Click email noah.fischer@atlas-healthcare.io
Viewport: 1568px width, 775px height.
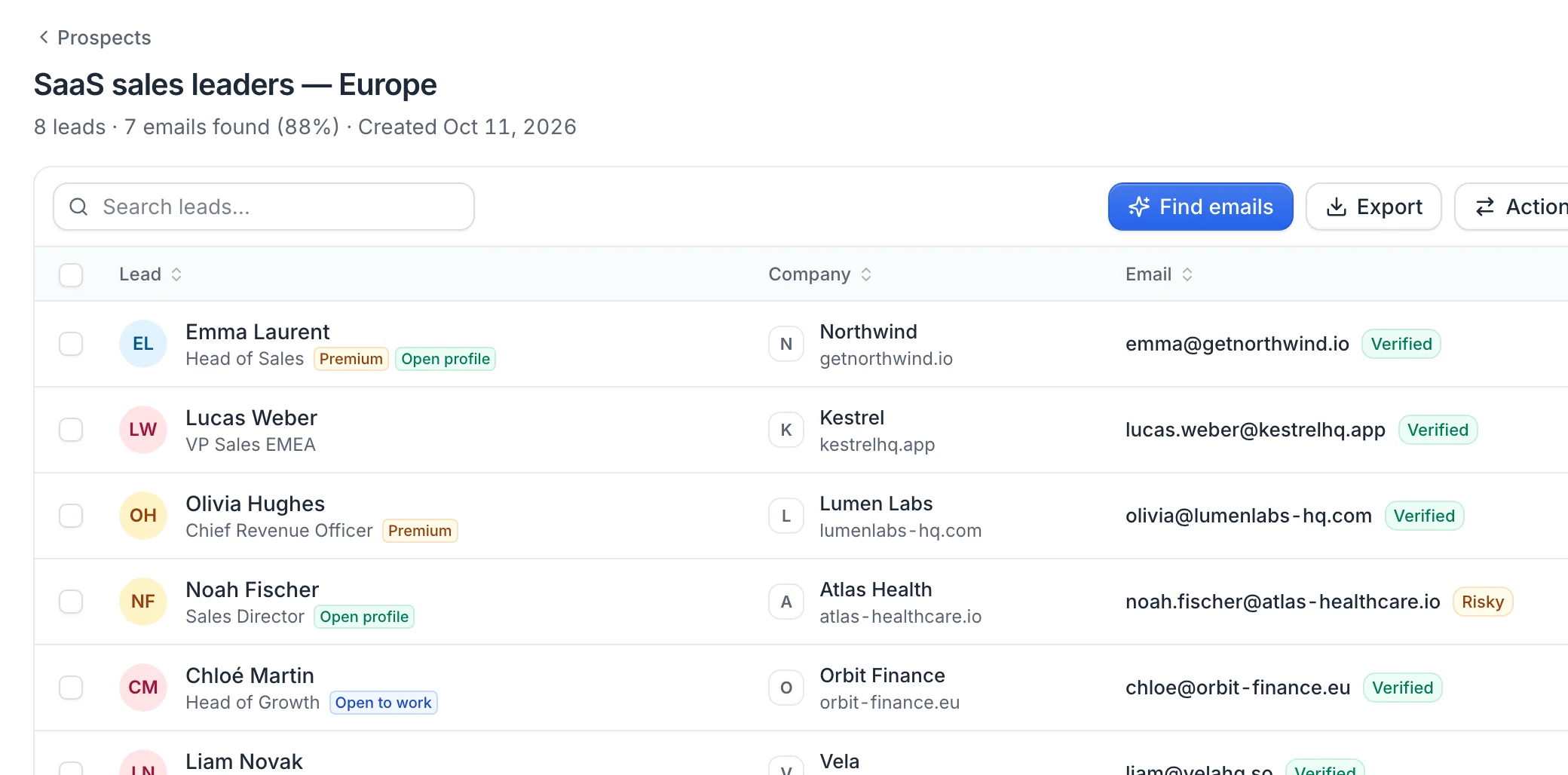point(1282,602)
